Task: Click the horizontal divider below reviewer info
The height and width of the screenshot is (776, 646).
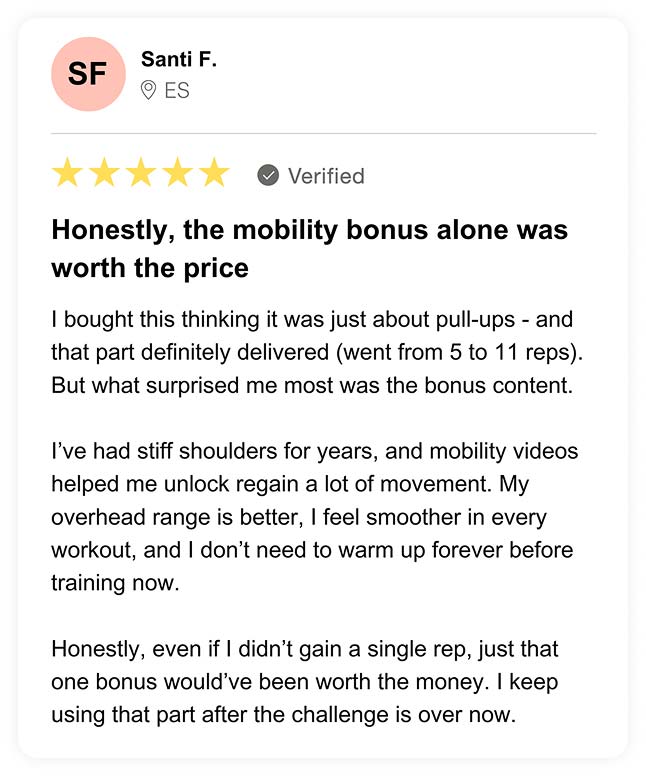Action: pyautogui.click(x=323, y=133)
